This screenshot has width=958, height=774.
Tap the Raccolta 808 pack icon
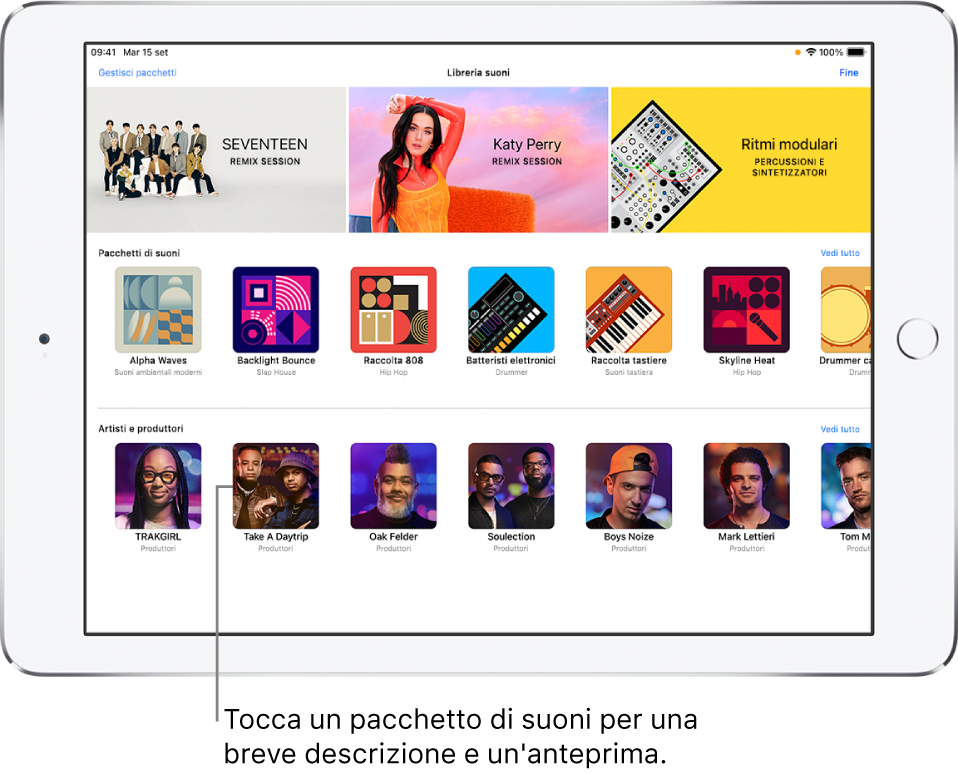(393, 310)
